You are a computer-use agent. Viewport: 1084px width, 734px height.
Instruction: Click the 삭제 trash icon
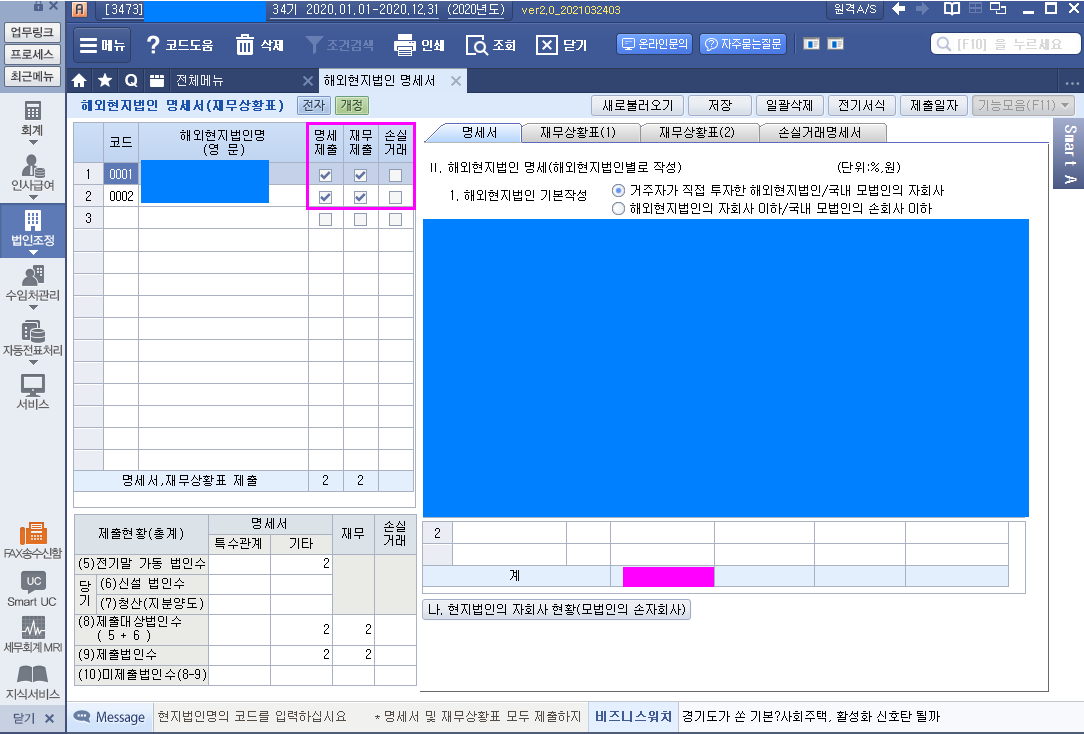245,45
